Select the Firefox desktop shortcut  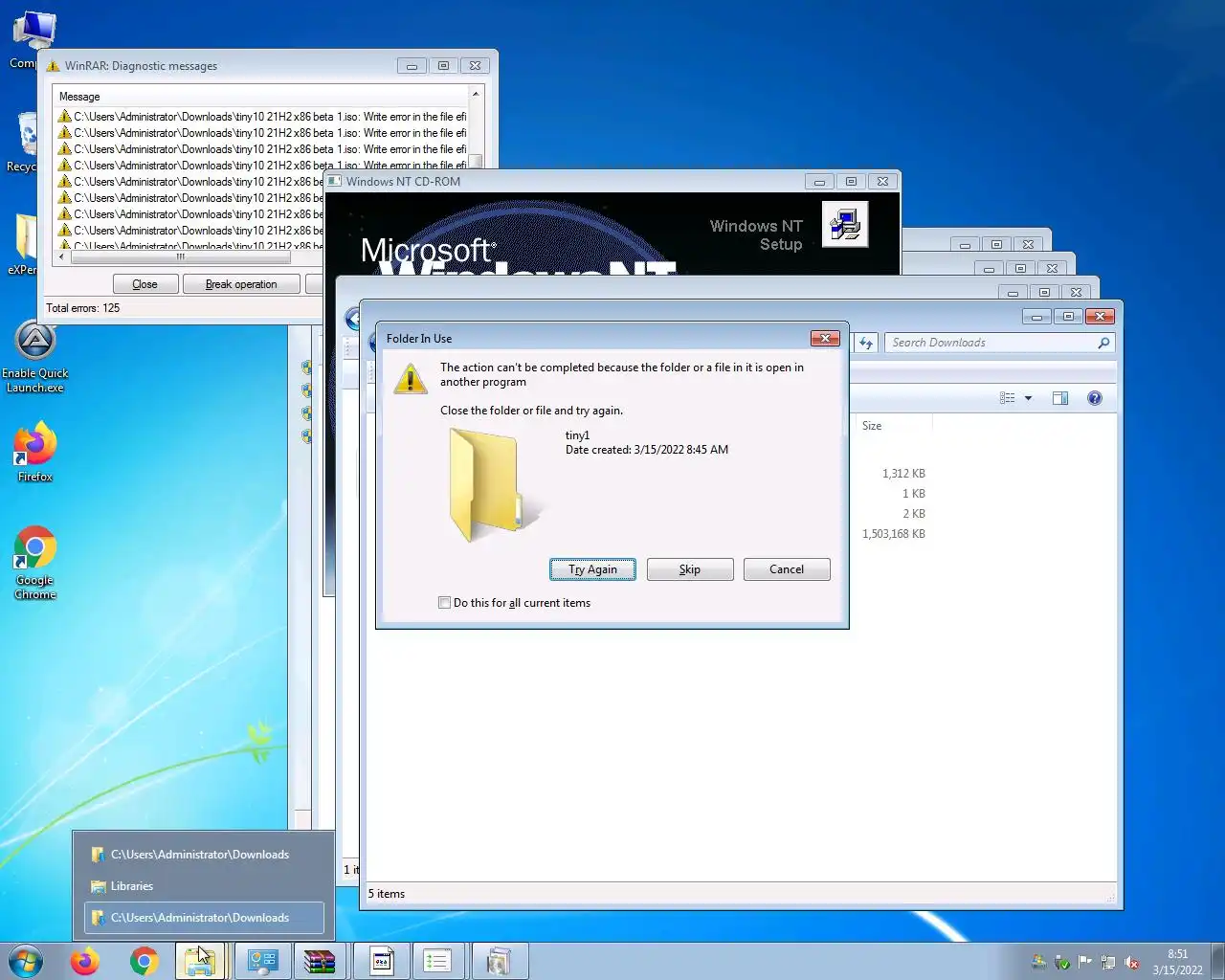35,452
